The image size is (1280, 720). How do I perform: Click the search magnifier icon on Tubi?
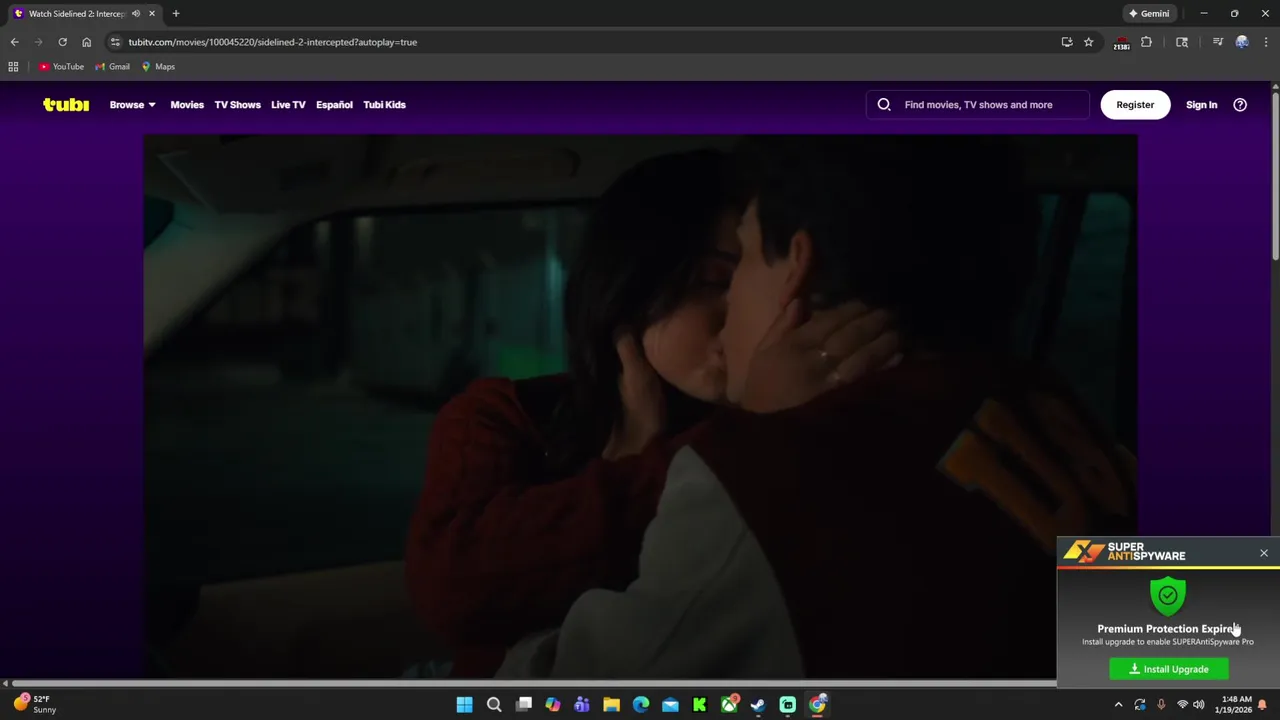point(884,104)
